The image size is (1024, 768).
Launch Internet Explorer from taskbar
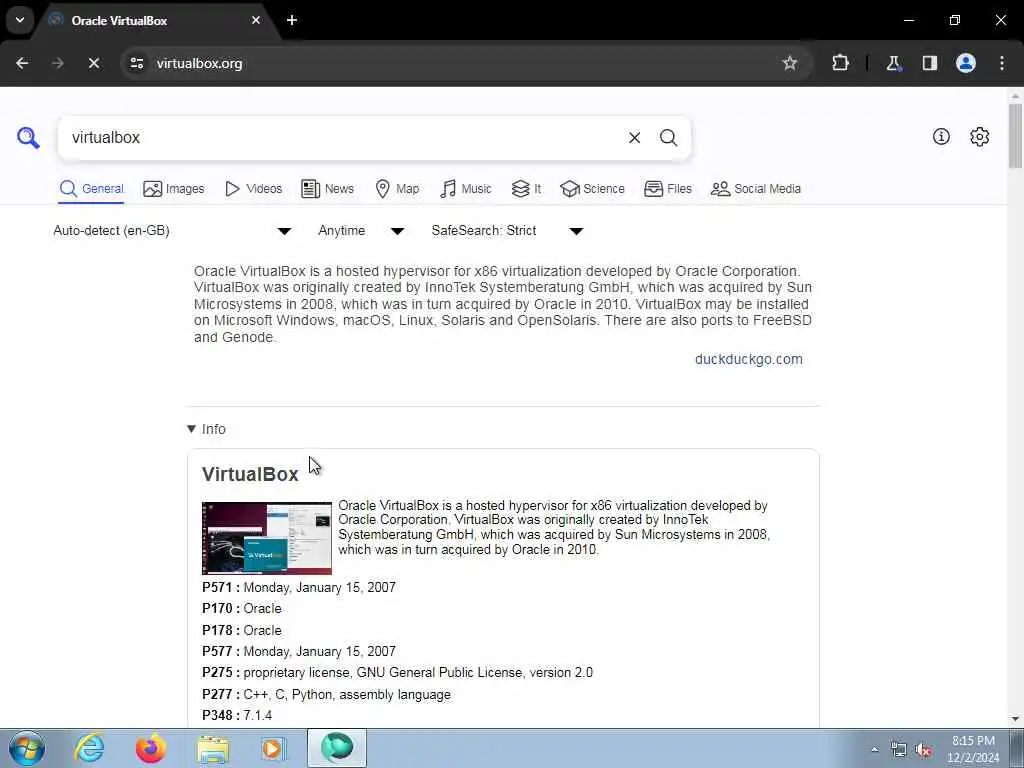pos(89,748)
